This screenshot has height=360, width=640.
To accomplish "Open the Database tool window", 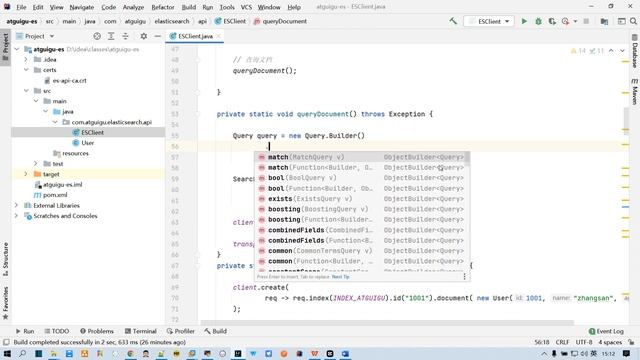I will click(x=635, y=51).
